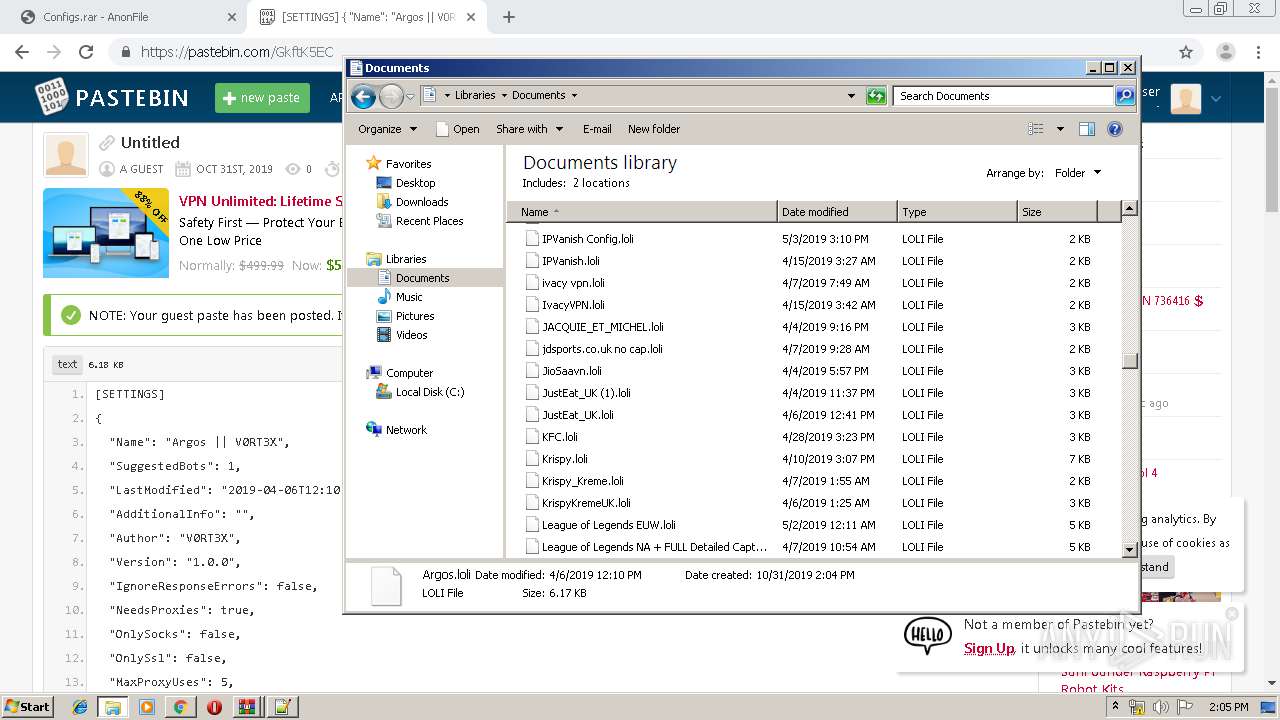Image resolution: width=1280 pixels, height=720 pixels.
Task: Click the Pastebin logo in the browser
Action: click(x=112, y=97)
